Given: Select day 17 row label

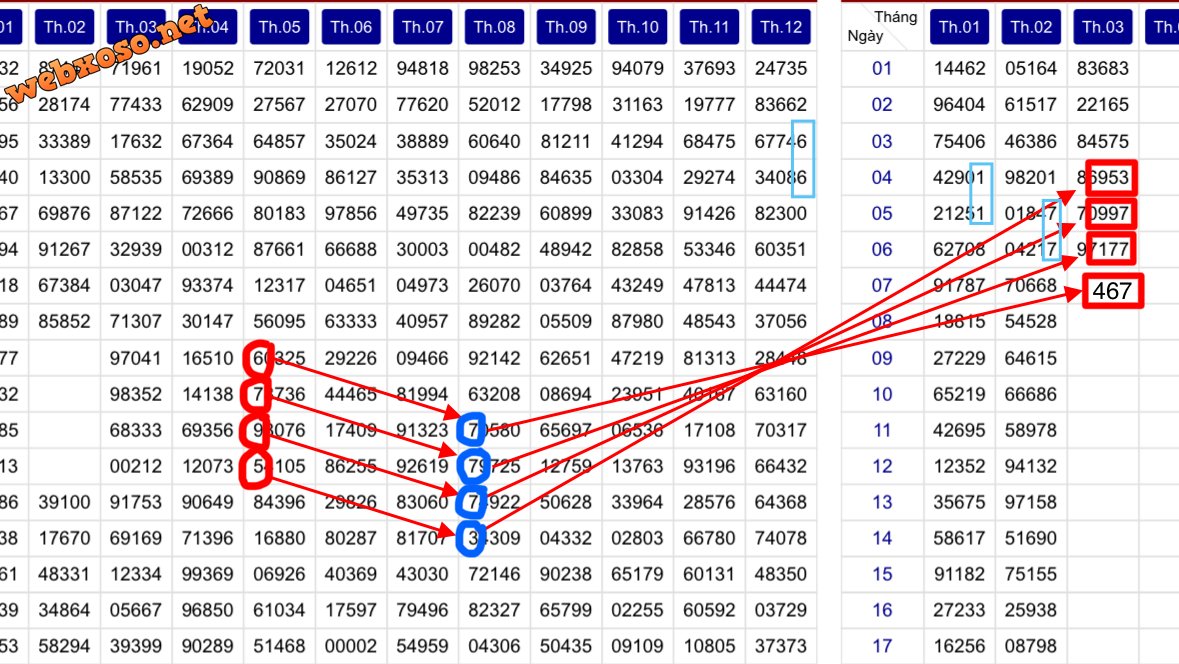Looking at the screenshot, I should 881,646.
